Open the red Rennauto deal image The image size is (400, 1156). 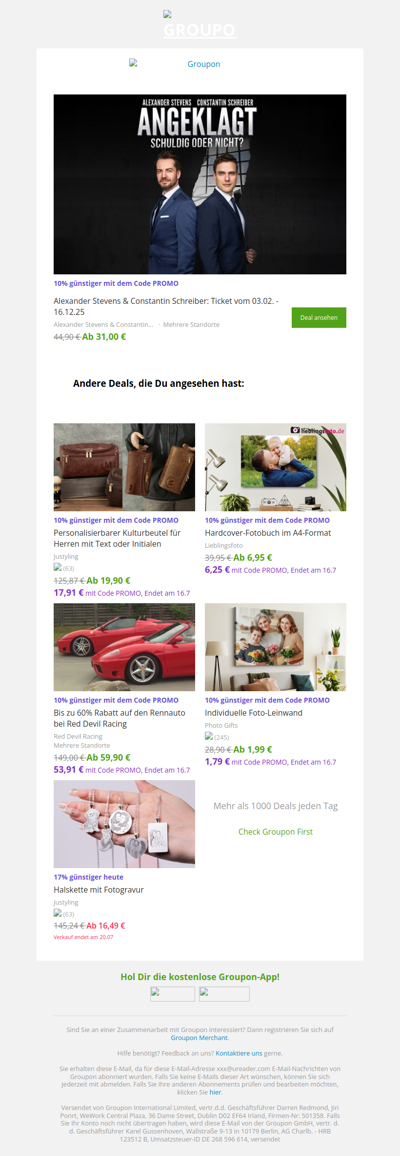pyautogui.click(x=124, y=647)
